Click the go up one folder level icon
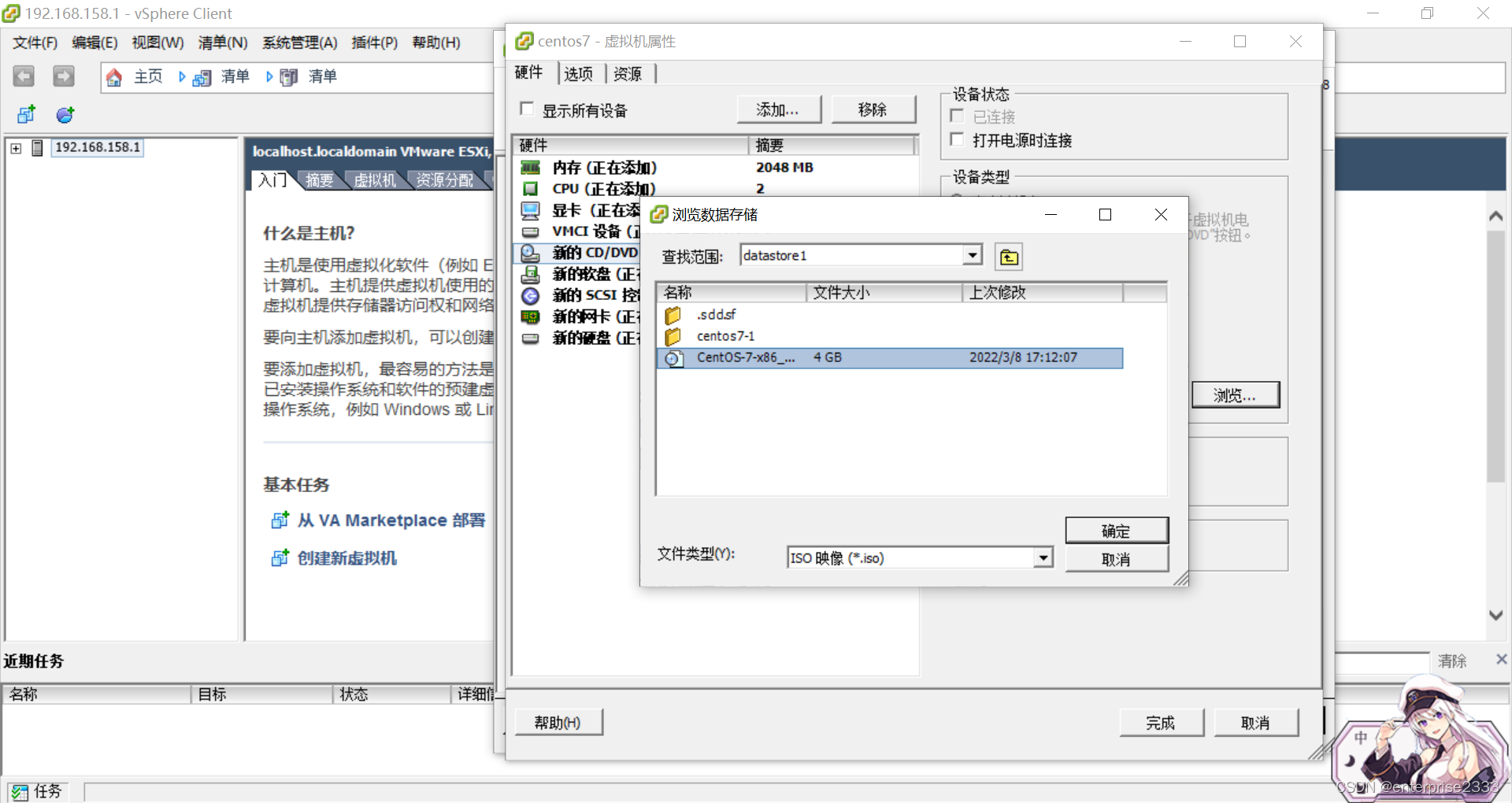The image size is (1512, 803). pos(1009,257)
